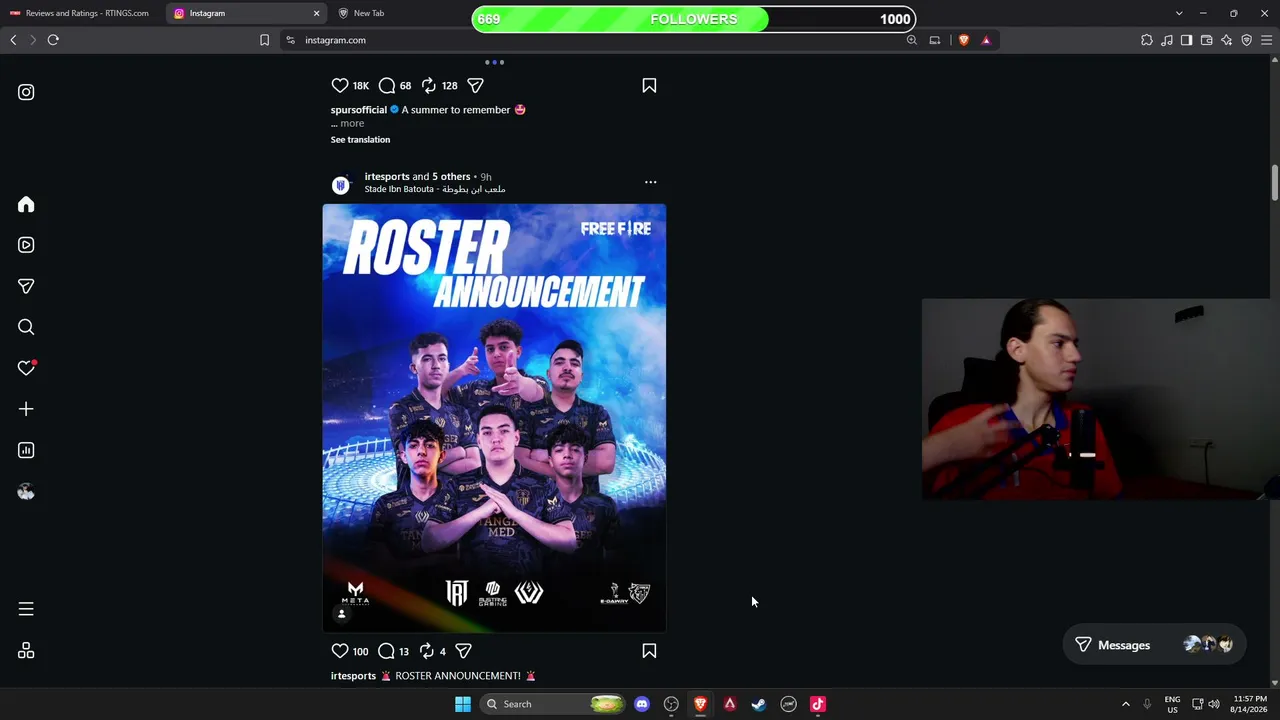1280x720 pixels.
Task: Expand spursofficial caption with 'more'
Action: 352,124
